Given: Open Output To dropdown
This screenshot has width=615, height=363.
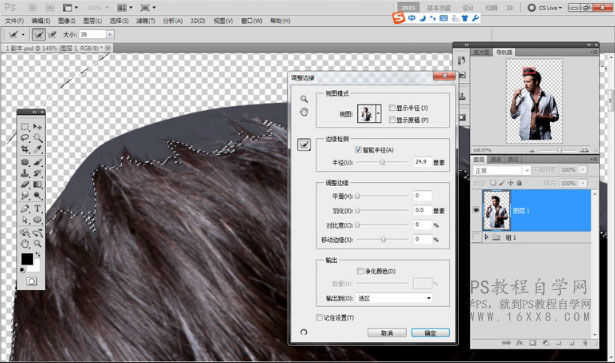Looking at the screenshot, I should click(394, 298).
